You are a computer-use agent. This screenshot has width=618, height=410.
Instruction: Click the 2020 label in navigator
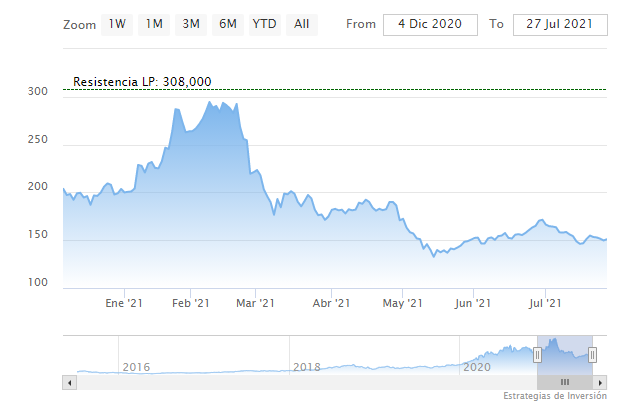click(478, 367)
